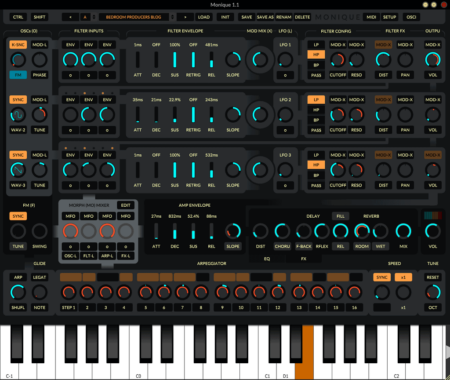Click the LFO 3 knob
450x380 pixels.
tap(285, 170)
